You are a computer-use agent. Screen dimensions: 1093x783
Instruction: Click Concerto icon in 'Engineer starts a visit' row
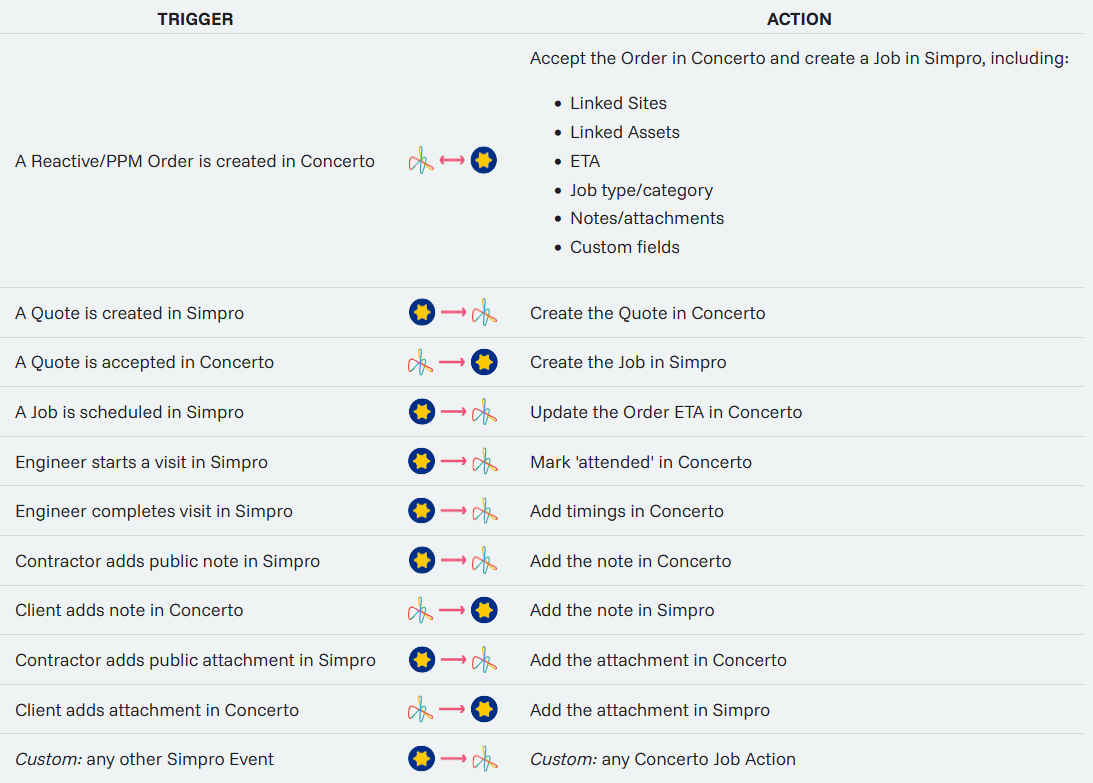click(484, 462)
